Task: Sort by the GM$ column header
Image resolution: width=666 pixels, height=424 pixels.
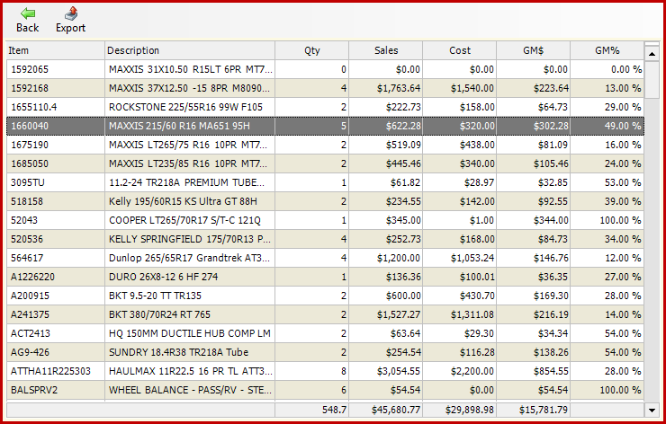Action: coord(533,51)
